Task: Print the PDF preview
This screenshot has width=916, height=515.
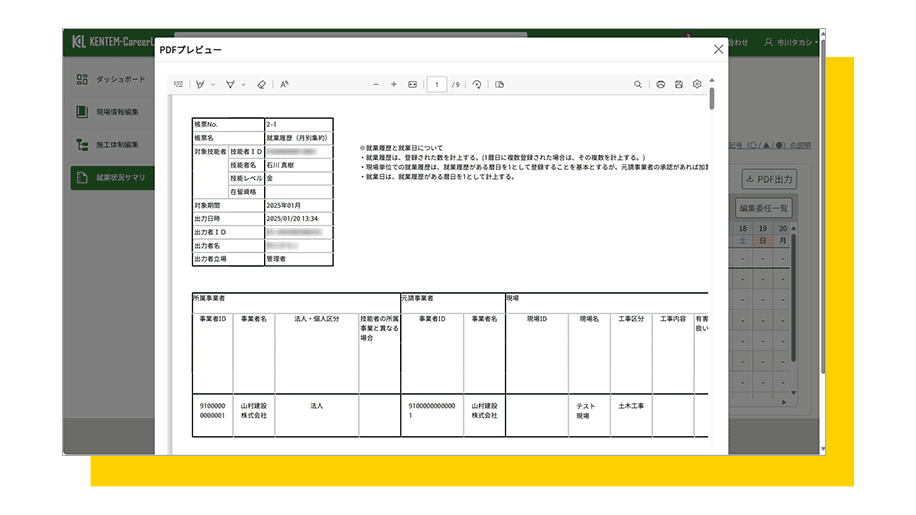Action: tap(661, 85)
